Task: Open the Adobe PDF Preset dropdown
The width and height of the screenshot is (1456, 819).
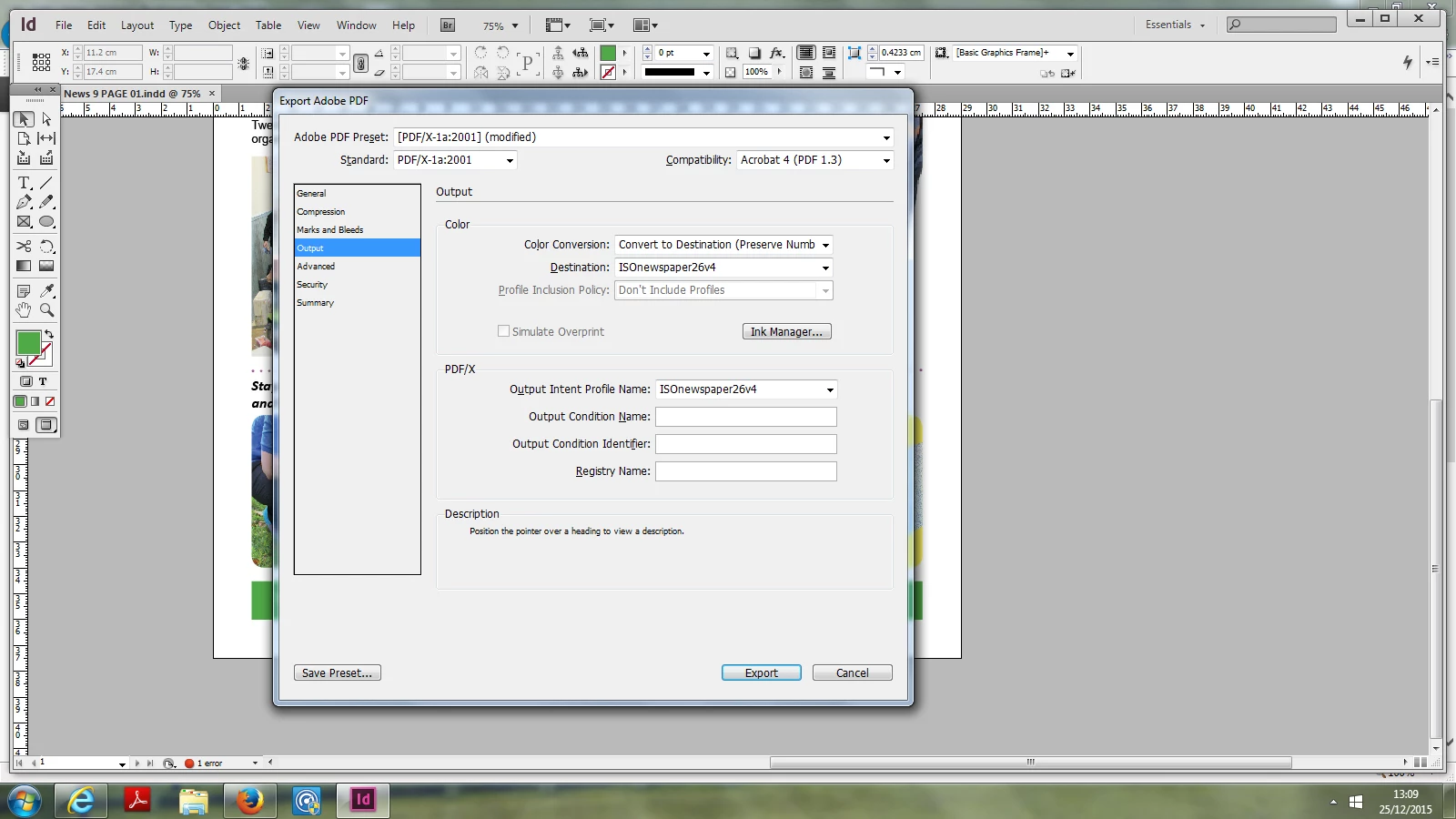Action: pos(643,137)
